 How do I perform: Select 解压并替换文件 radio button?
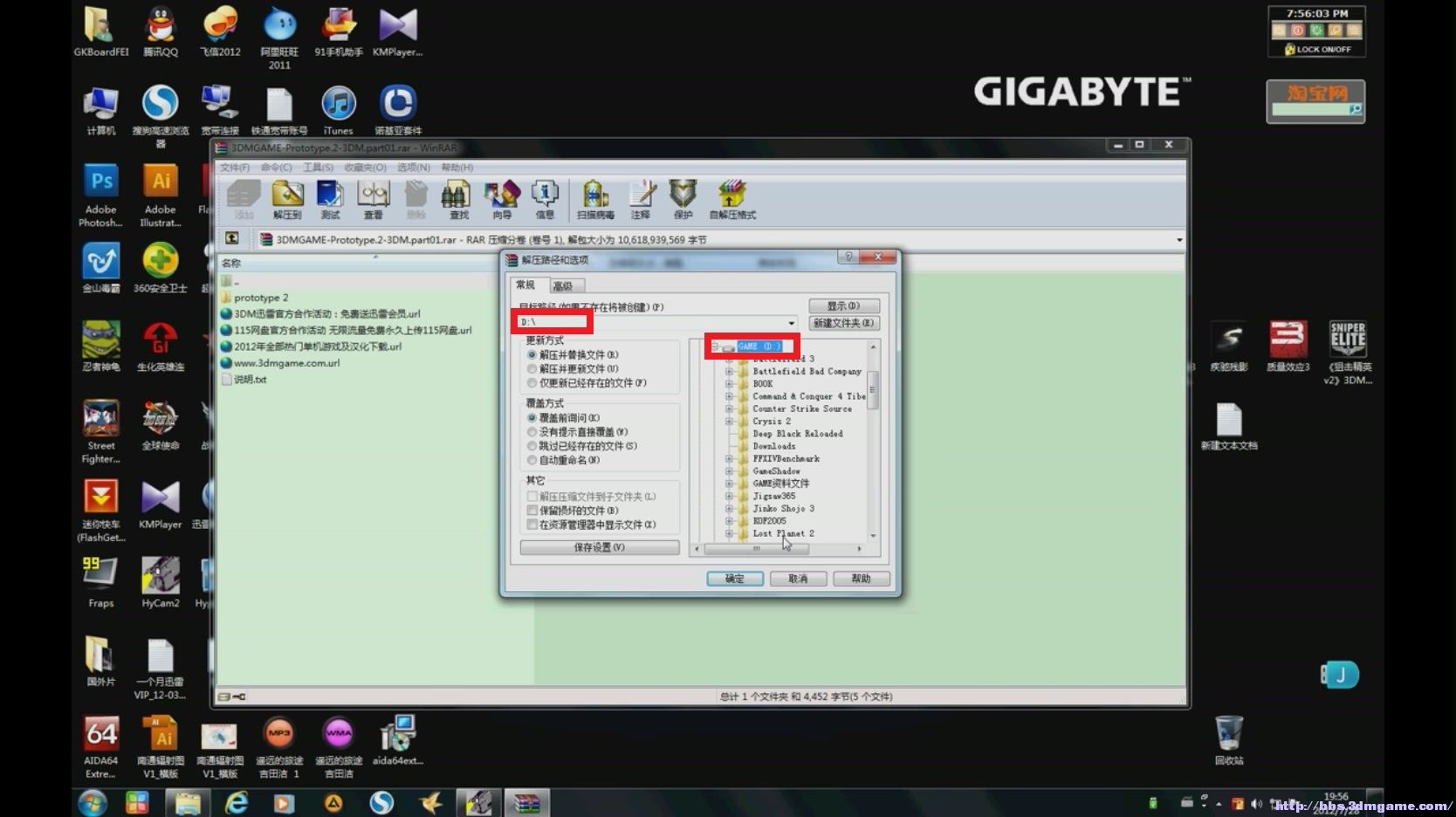(x=532, y=355)
